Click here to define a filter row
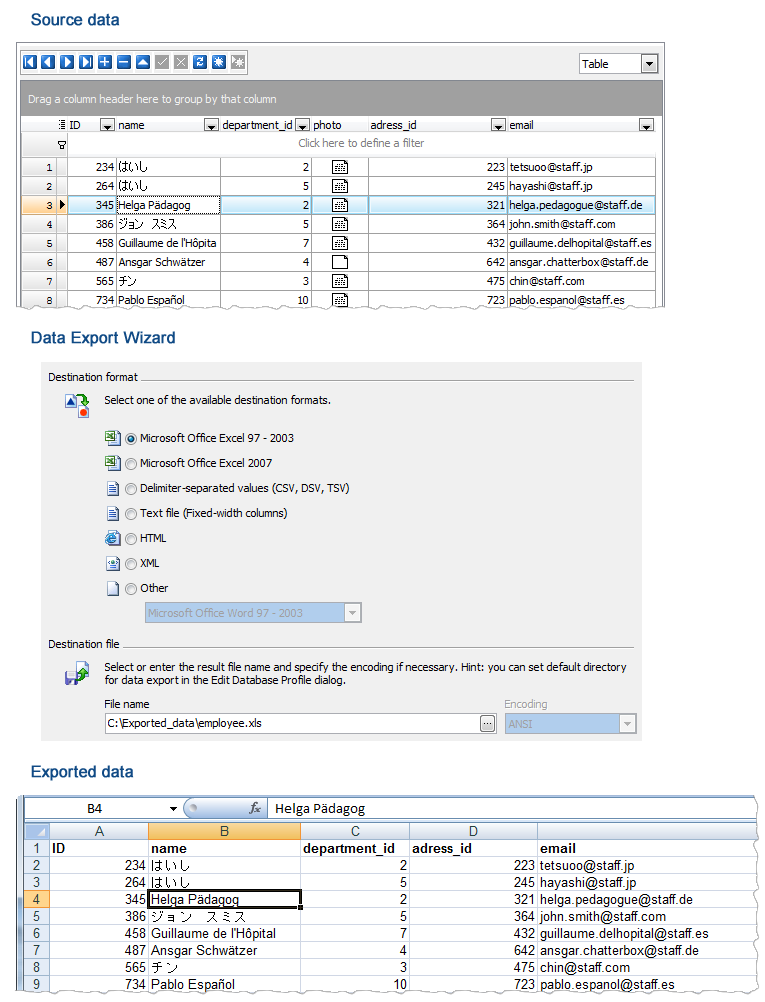765x1002 pixels. click(360, 144)
